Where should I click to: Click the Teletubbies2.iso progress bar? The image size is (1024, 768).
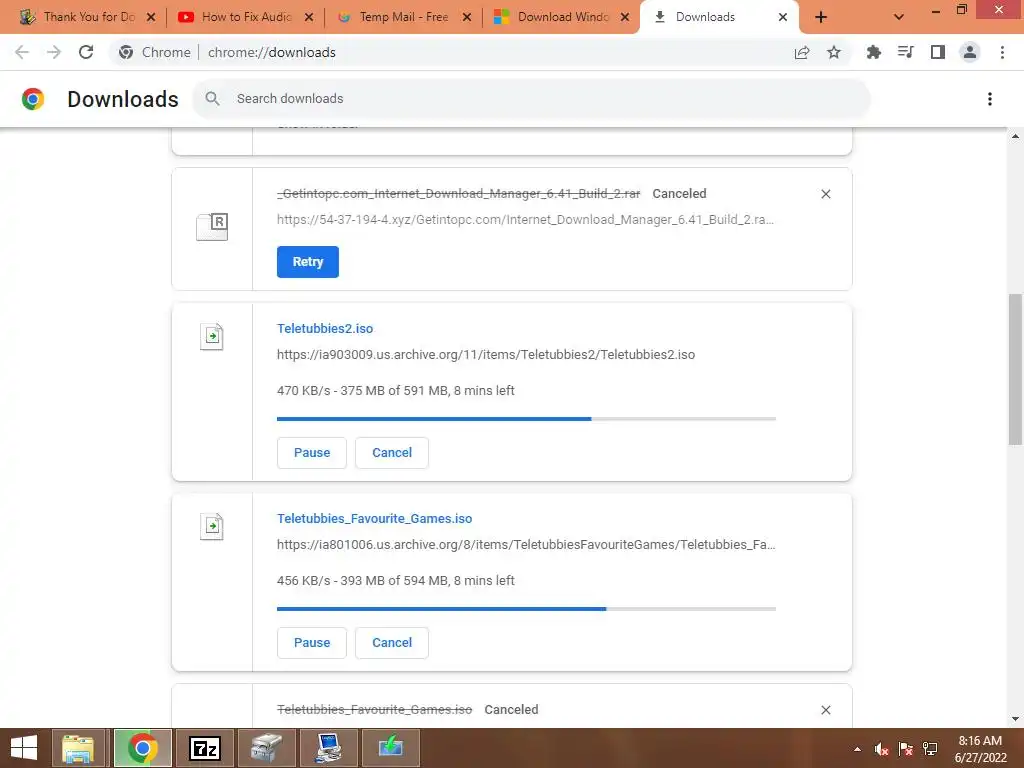[x=526, y=419]
